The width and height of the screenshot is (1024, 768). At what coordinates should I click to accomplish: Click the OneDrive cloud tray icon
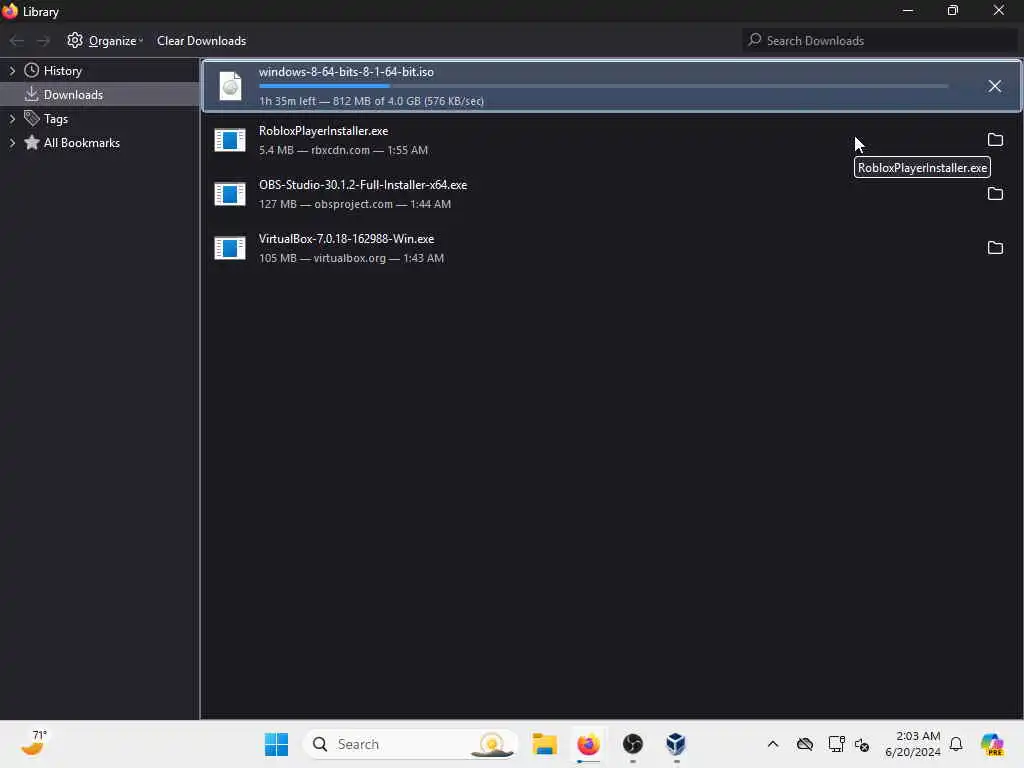click(x=805, y=744)
